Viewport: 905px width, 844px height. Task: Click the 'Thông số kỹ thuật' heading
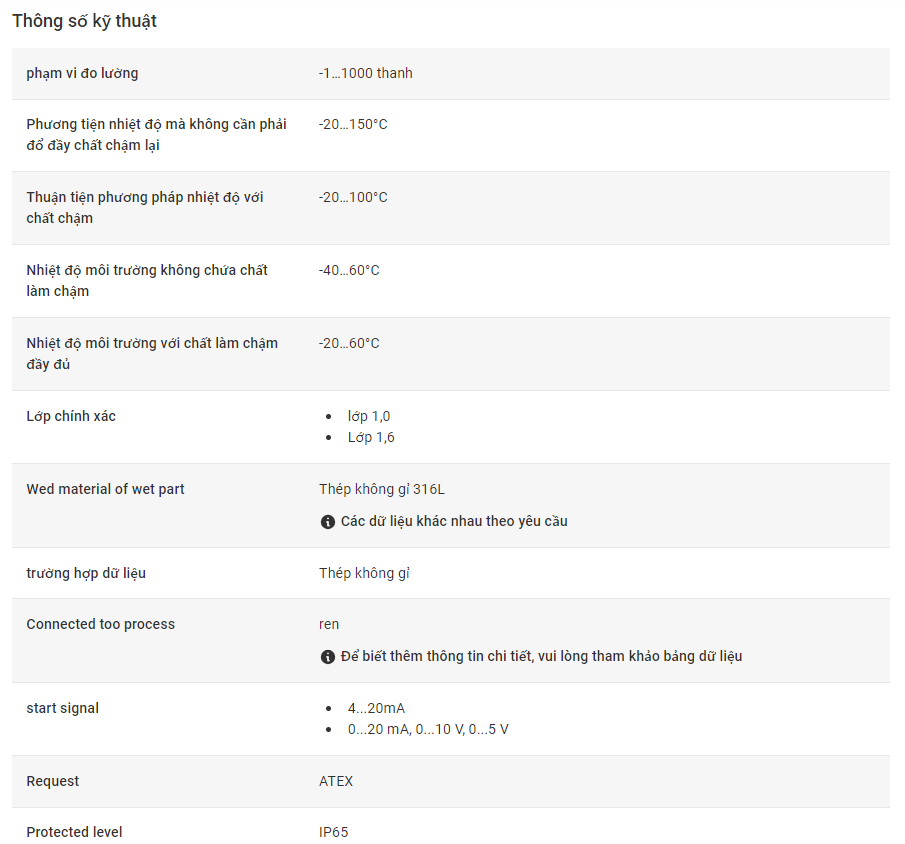click(84, 21)
